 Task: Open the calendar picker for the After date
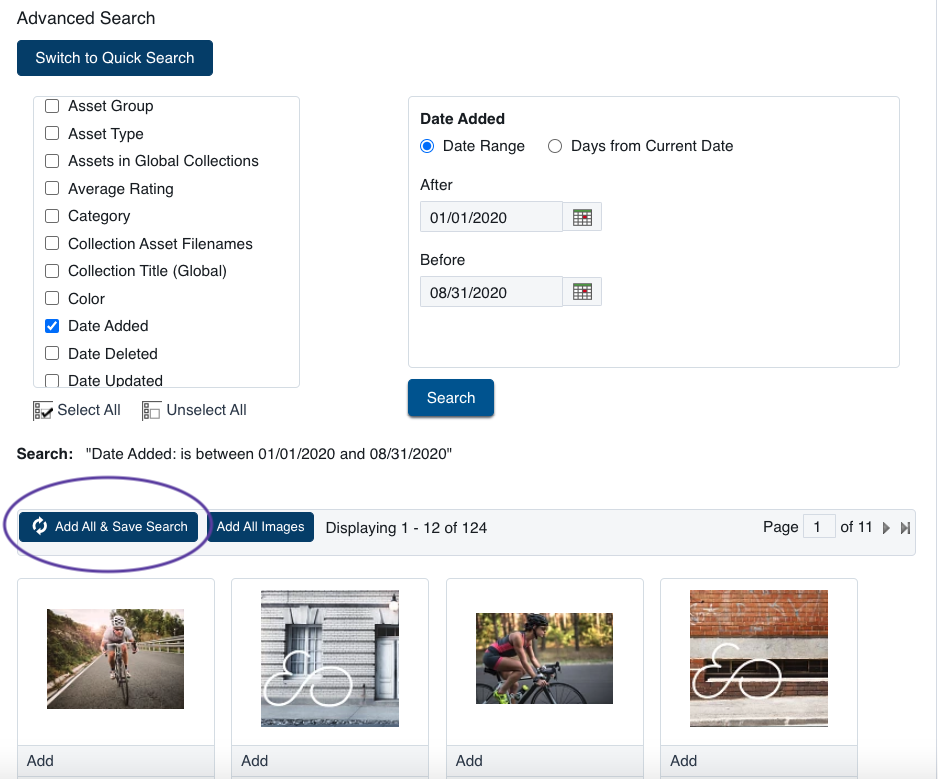click(x=582, y=216)
